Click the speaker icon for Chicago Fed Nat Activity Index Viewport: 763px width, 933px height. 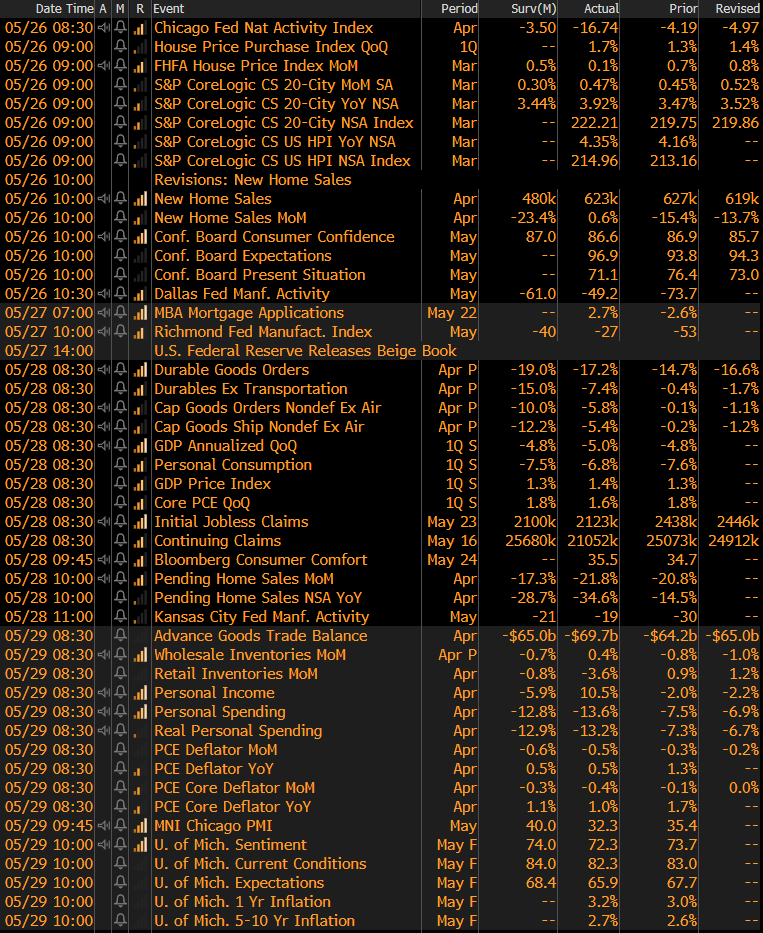[x=104, y=28]
